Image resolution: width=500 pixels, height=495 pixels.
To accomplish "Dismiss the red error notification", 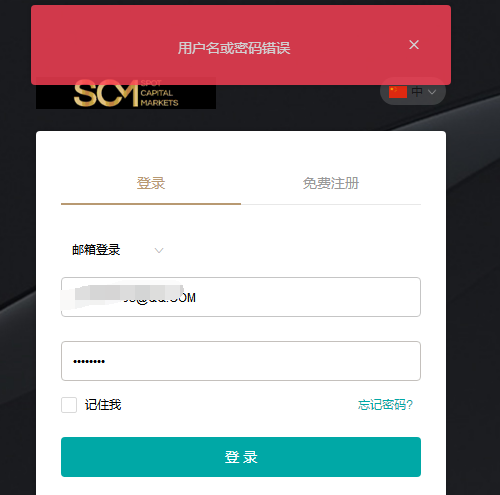I will pyautogui.click(x=414, y=45).
